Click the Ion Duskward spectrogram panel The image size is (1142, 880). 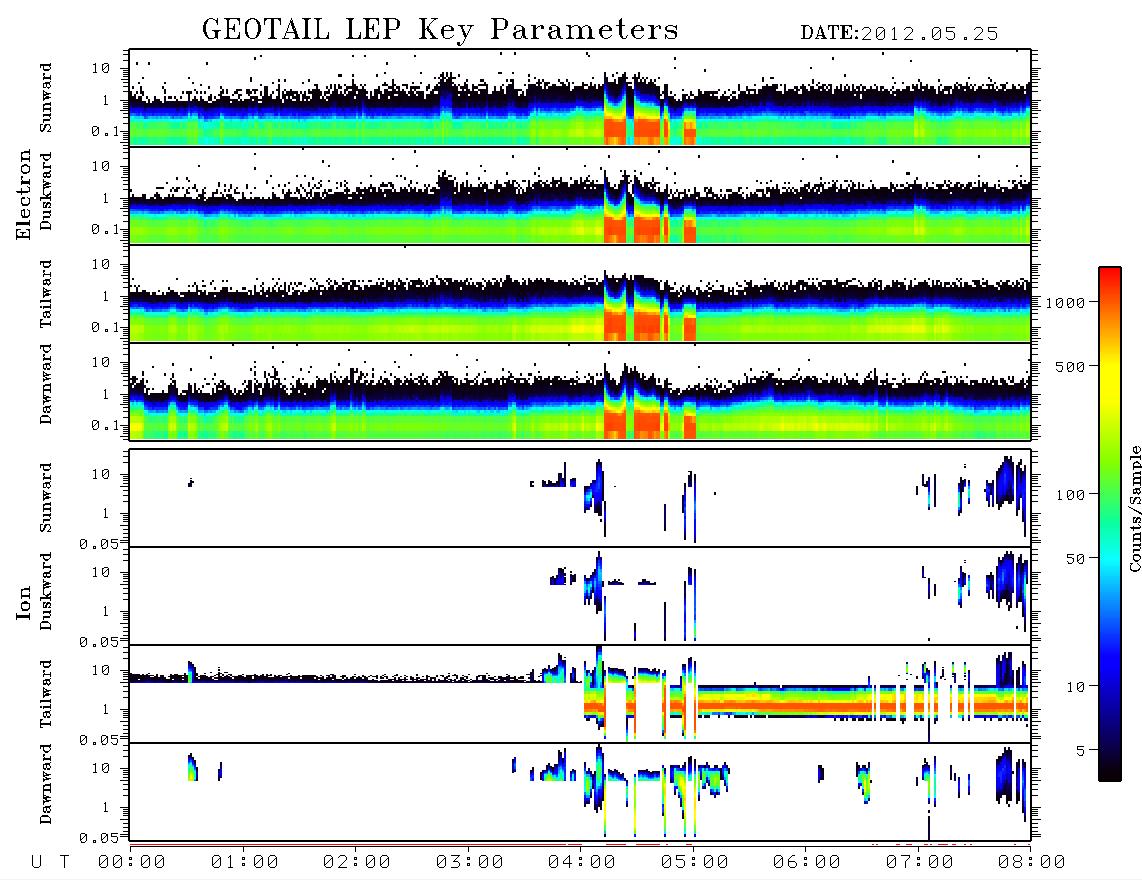click(580, 596)
